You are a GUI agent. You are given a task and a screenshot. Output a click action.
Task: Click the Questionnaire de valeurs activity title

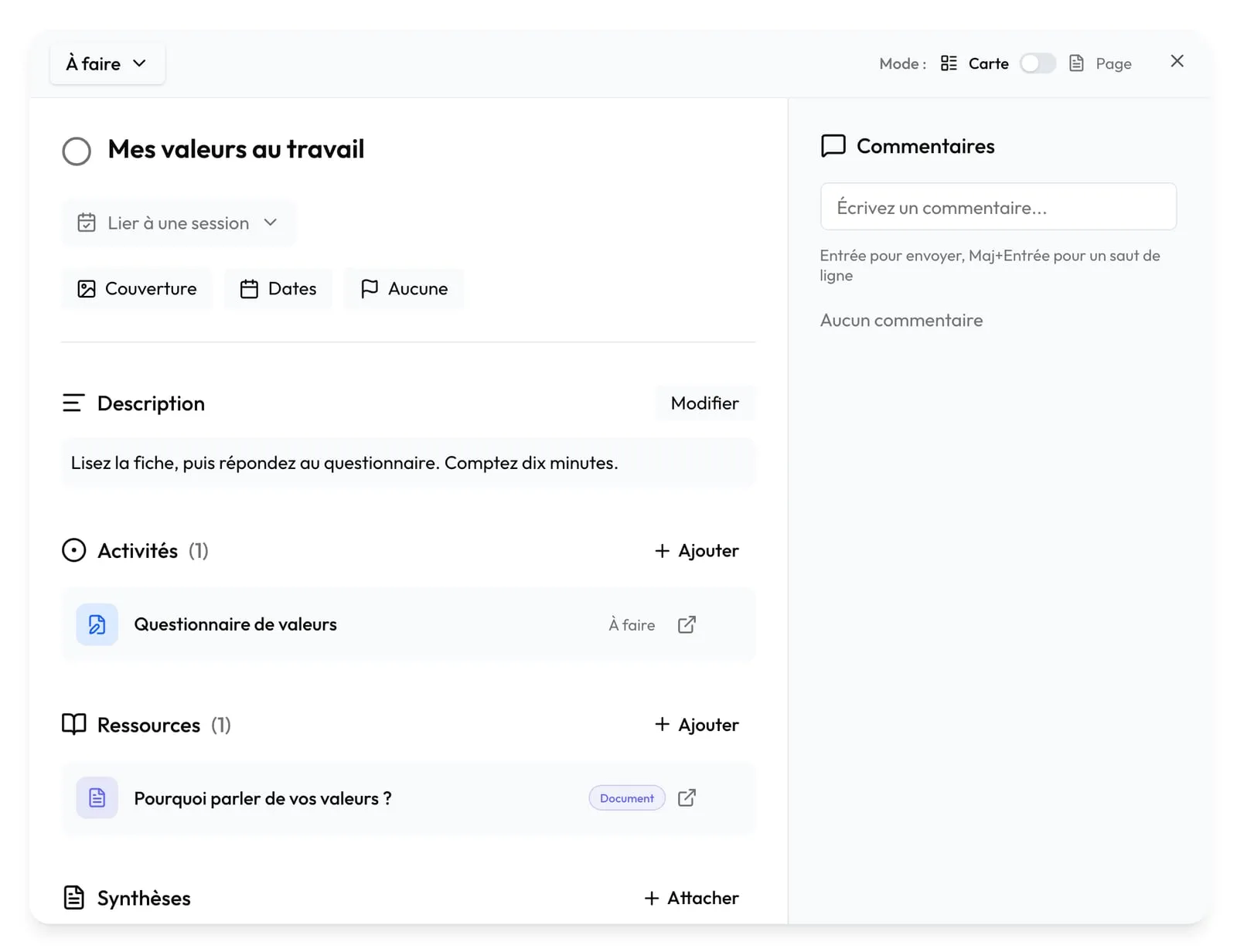tap(236, 624)
